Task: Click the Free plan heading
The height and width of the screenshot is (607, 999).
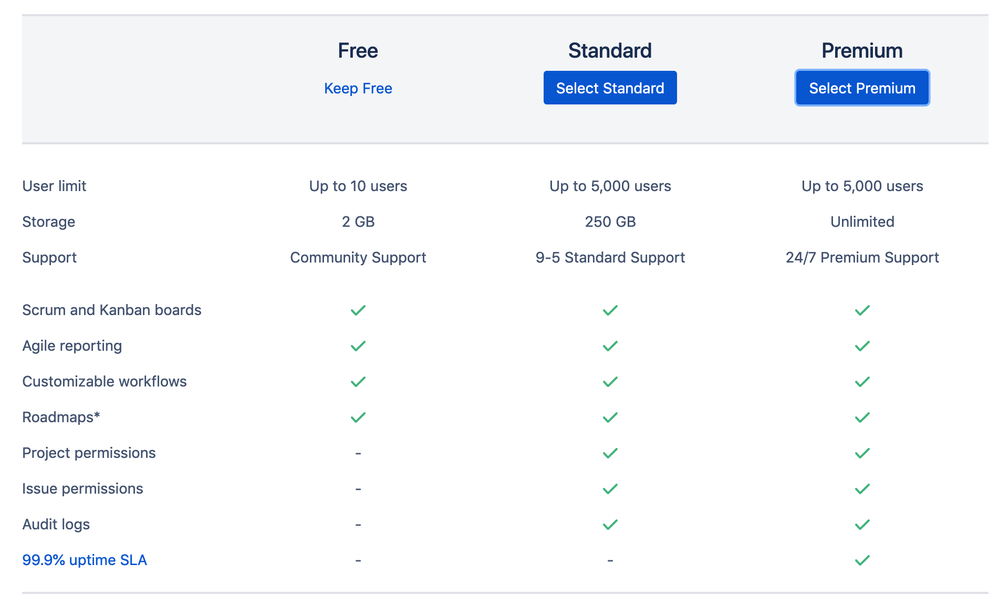Action: tap(358, 51)
